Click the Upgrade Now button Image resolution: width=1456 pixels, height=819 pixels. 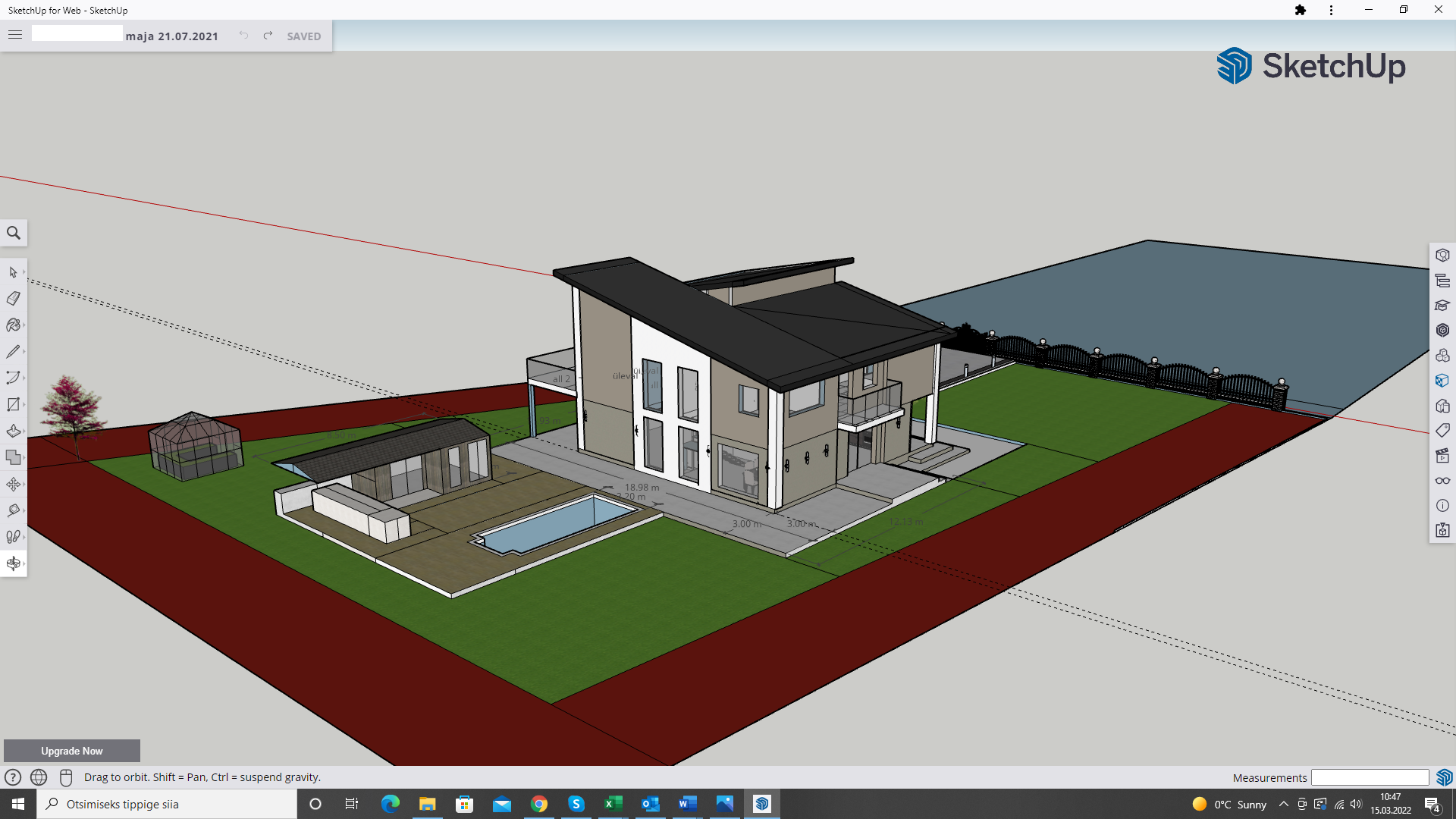click(72, 751)
